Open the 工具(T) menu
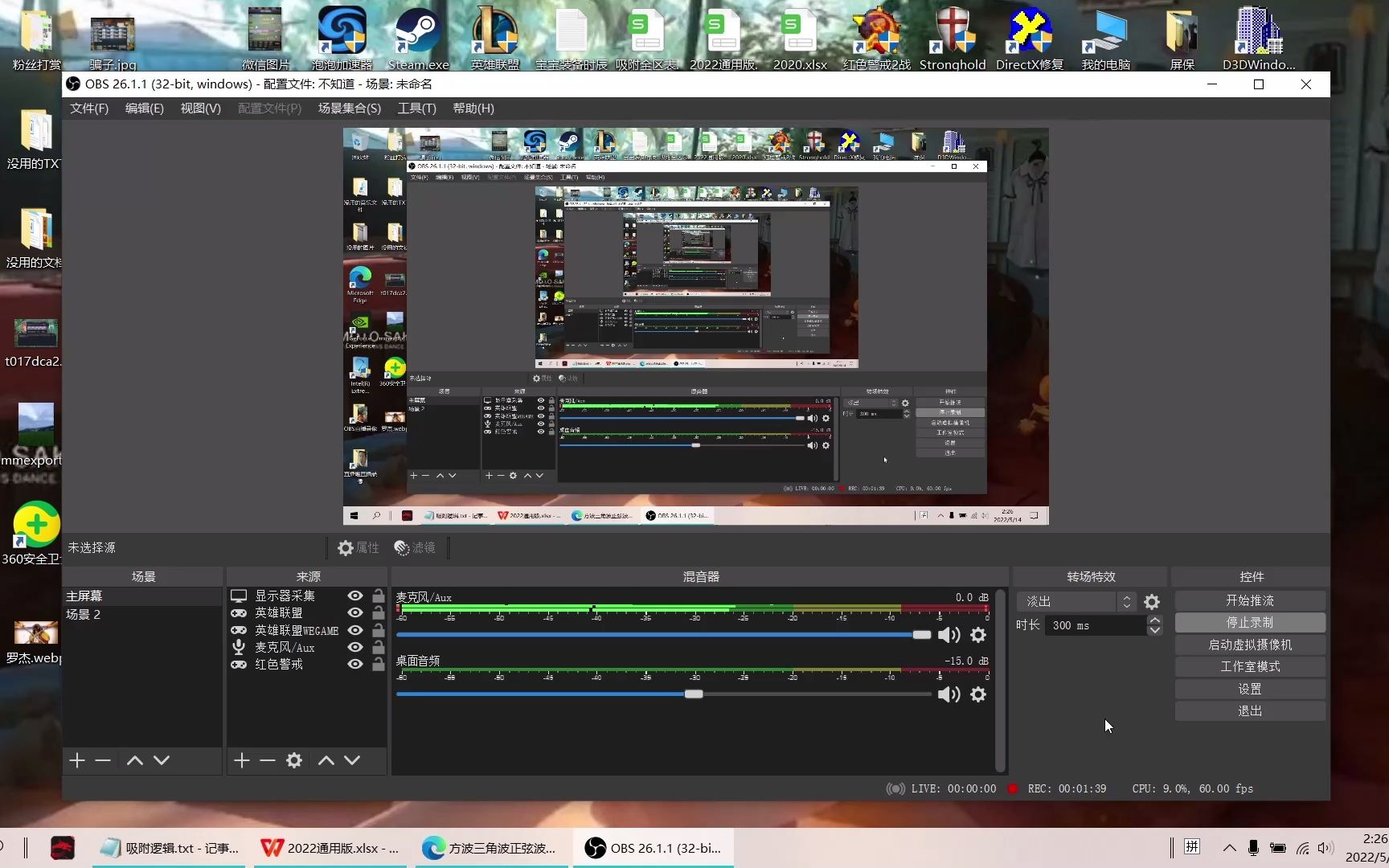1389x868 pixels. tap(417, 108)
